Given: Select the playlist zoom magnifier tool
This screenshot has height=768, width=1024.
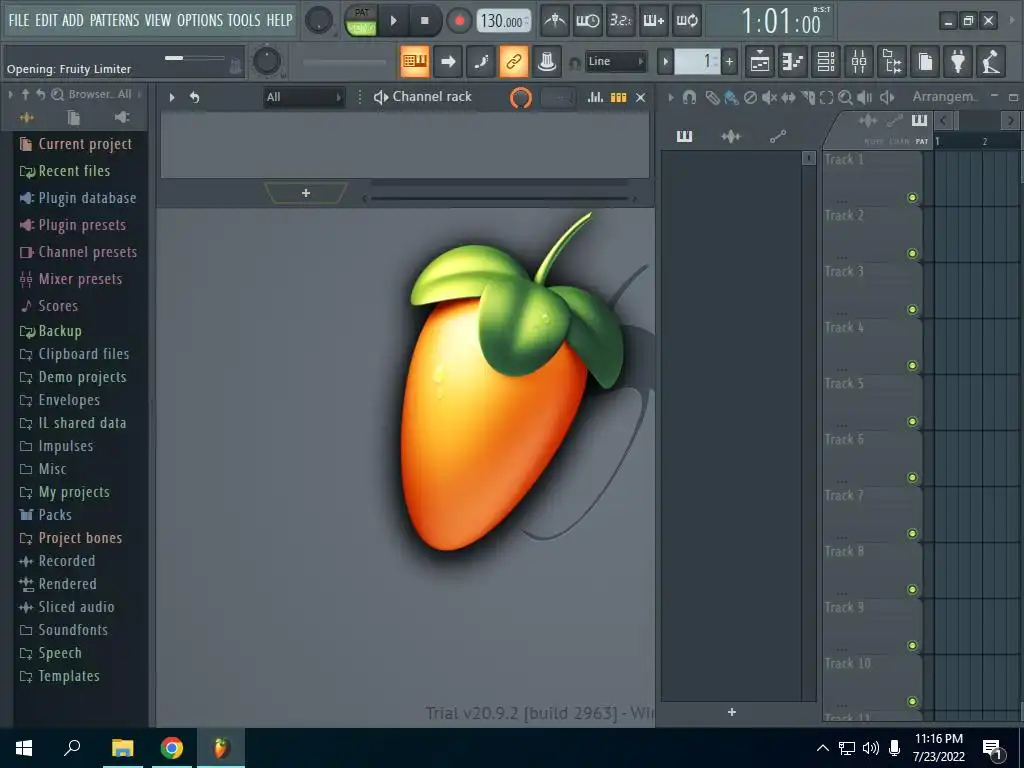Looking at the screenshot, I should [845, 97].
